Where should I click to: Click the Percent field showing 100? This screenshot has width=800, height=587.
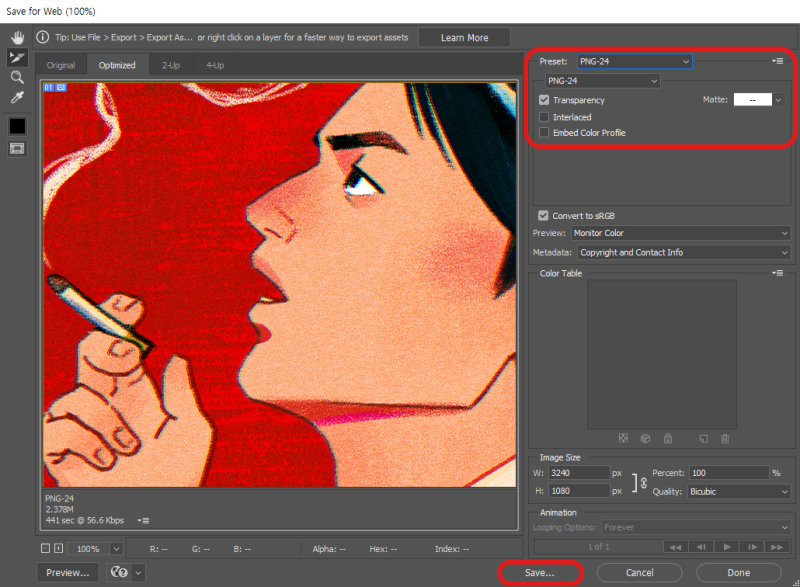729,473
